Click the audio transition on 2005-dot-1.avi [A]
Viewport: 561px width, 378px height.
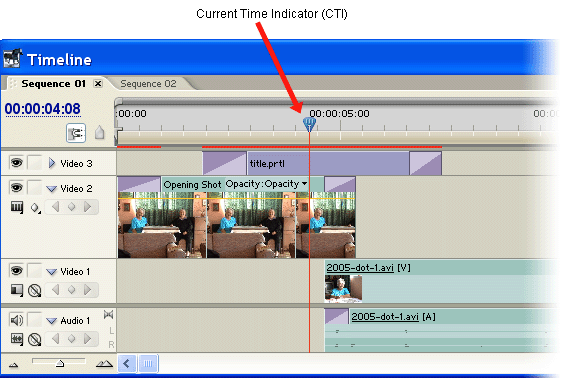(x=337, y=316)
